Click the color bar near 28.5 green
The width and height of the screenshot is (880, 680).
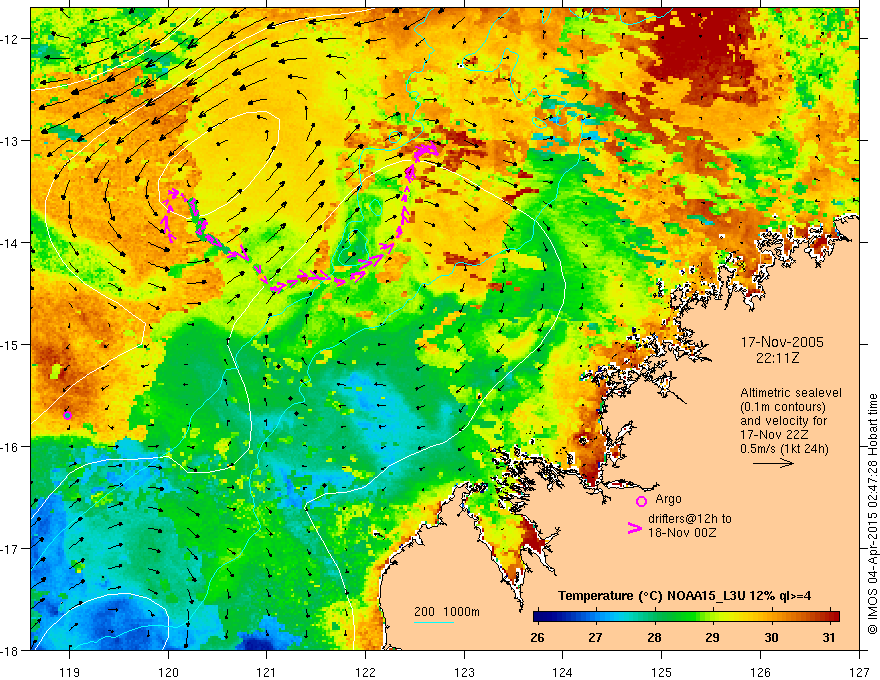click(683, 616)
